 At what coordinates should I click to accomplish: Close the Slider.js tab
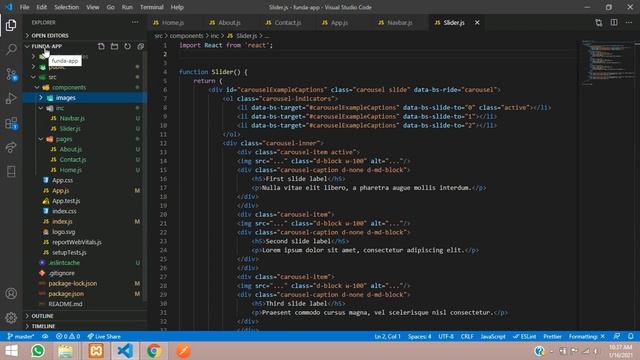(477, 22)
